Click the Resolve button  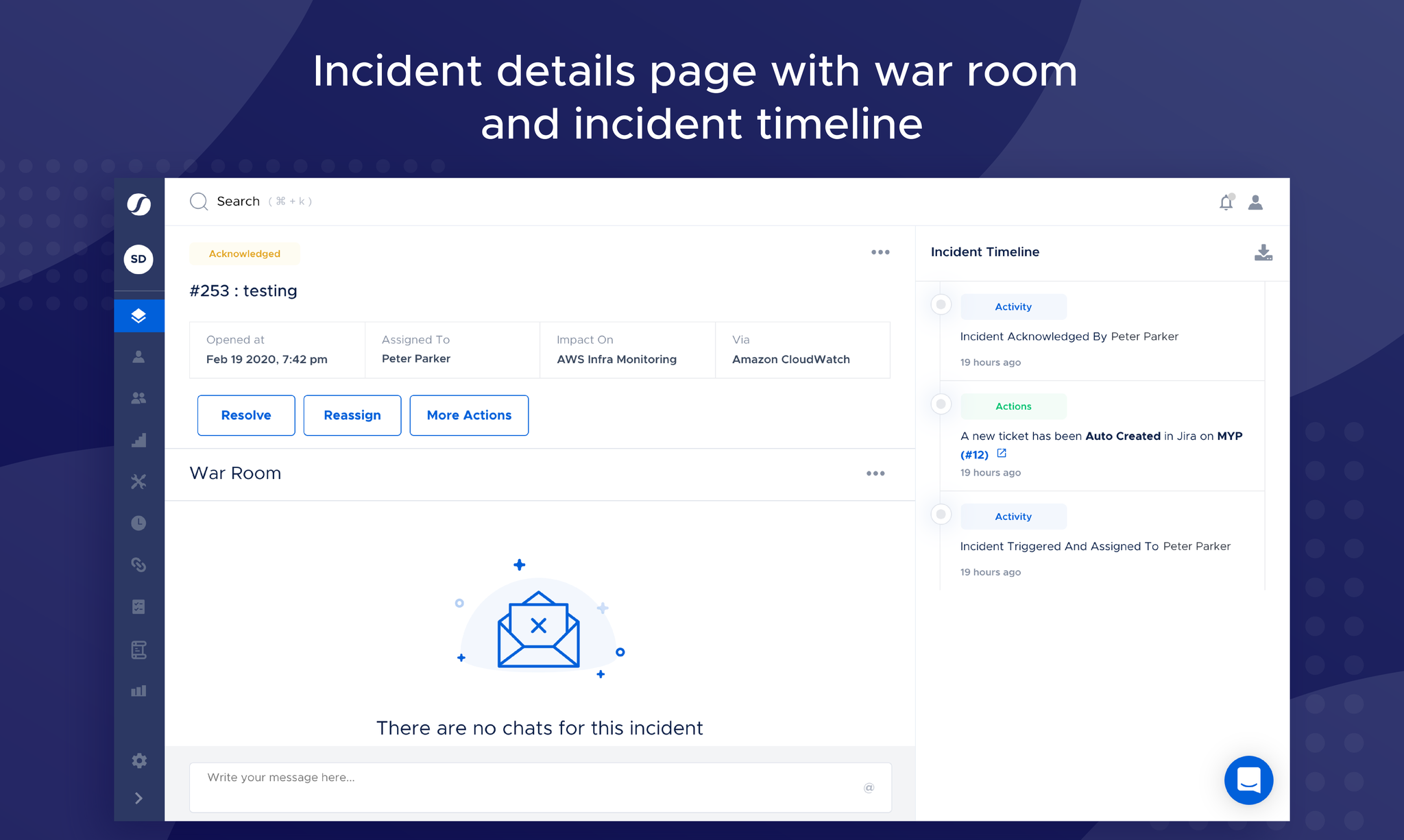pos(246,415)
